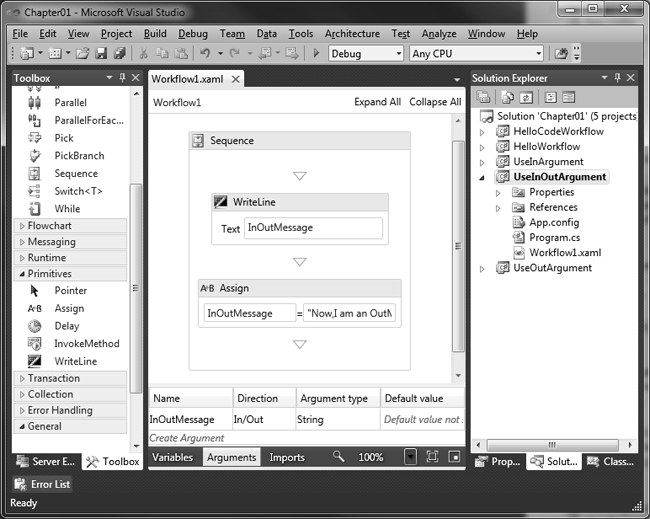The height and width of the screenshot is (519, 650).
Task: Switch to the Imports tab
Action: [287, 457]
